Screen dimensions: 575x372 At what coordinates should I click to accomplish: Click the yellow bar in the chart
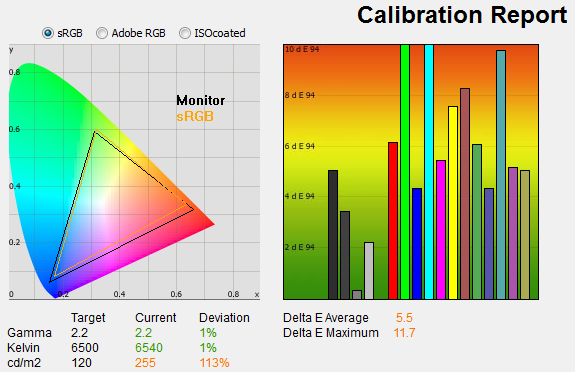[453, 203]
